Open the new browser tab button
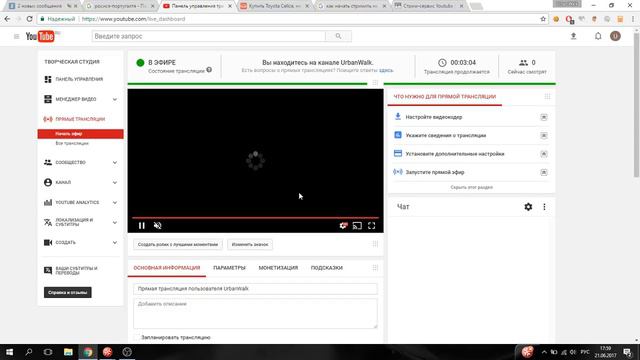The image size is (640, 360). tap(476, 6)
